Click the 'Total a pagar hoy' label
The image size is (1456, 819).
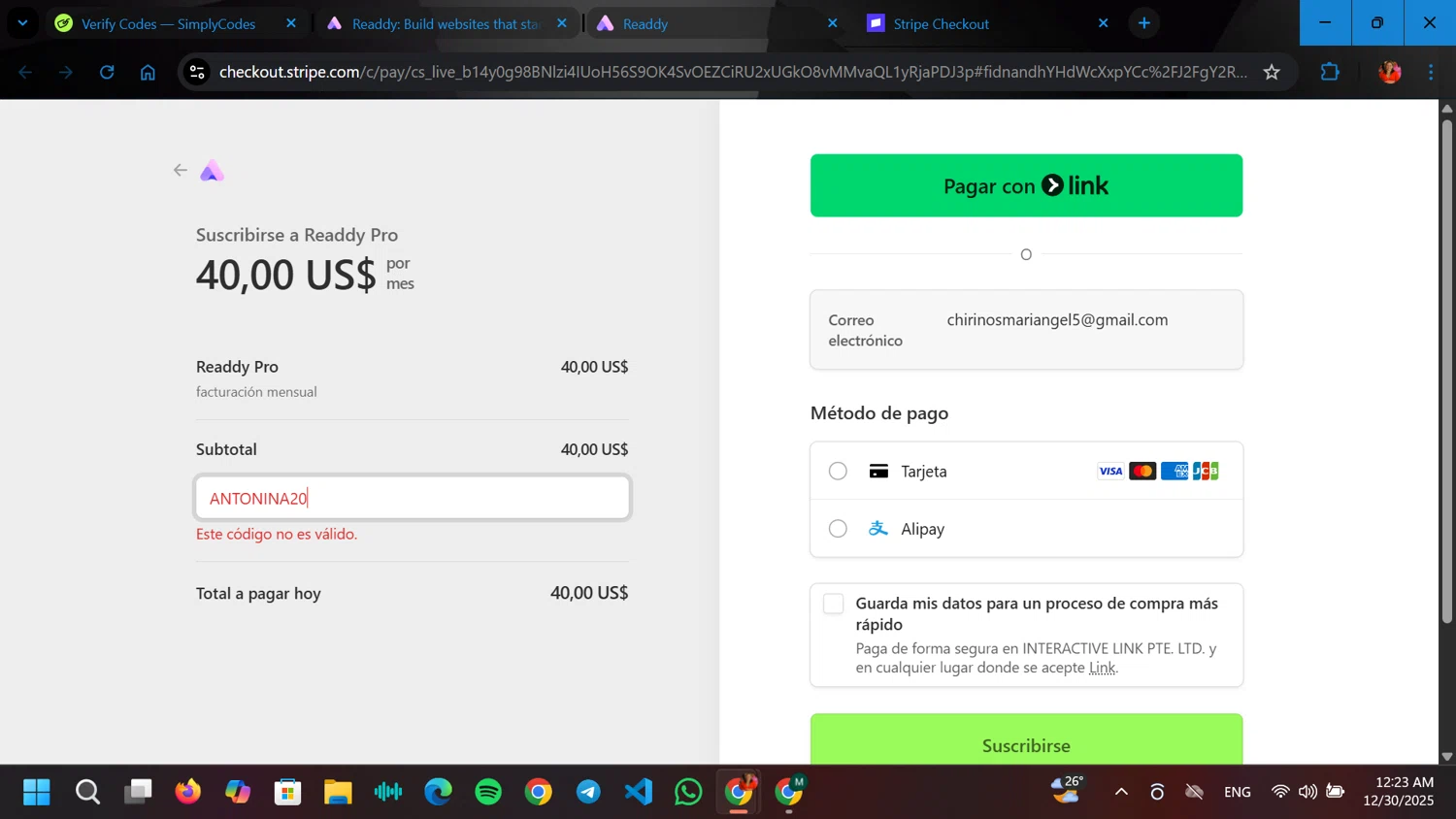[x=258, y=594]
